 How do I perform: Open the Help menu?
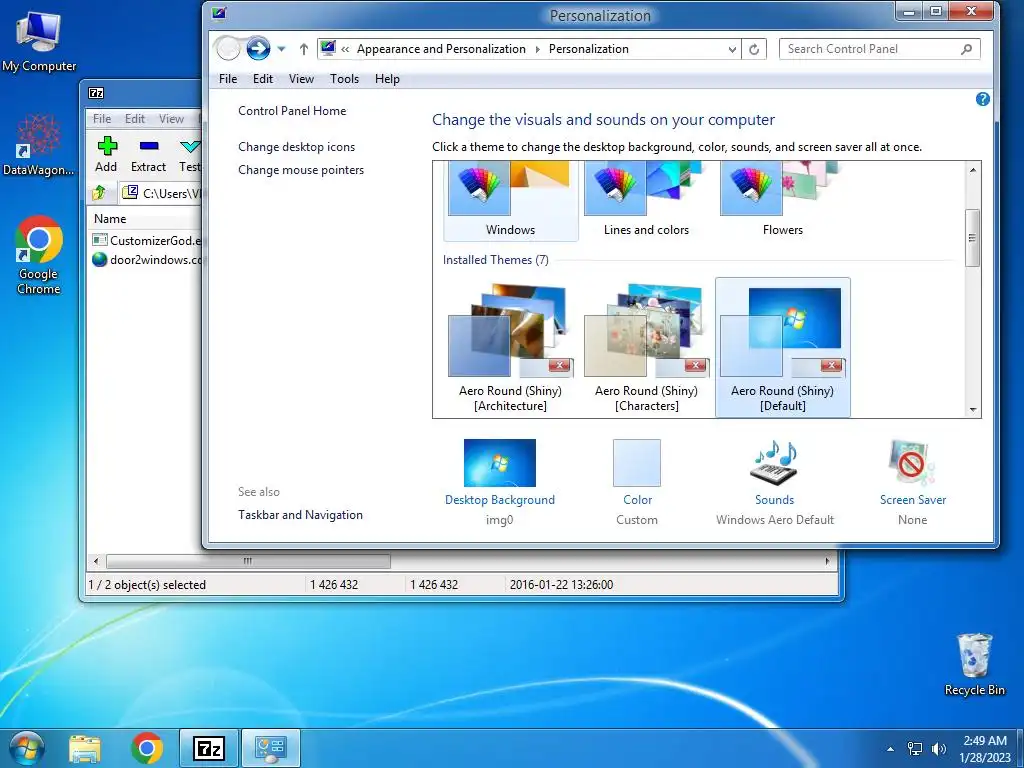(x=387, y=79)
